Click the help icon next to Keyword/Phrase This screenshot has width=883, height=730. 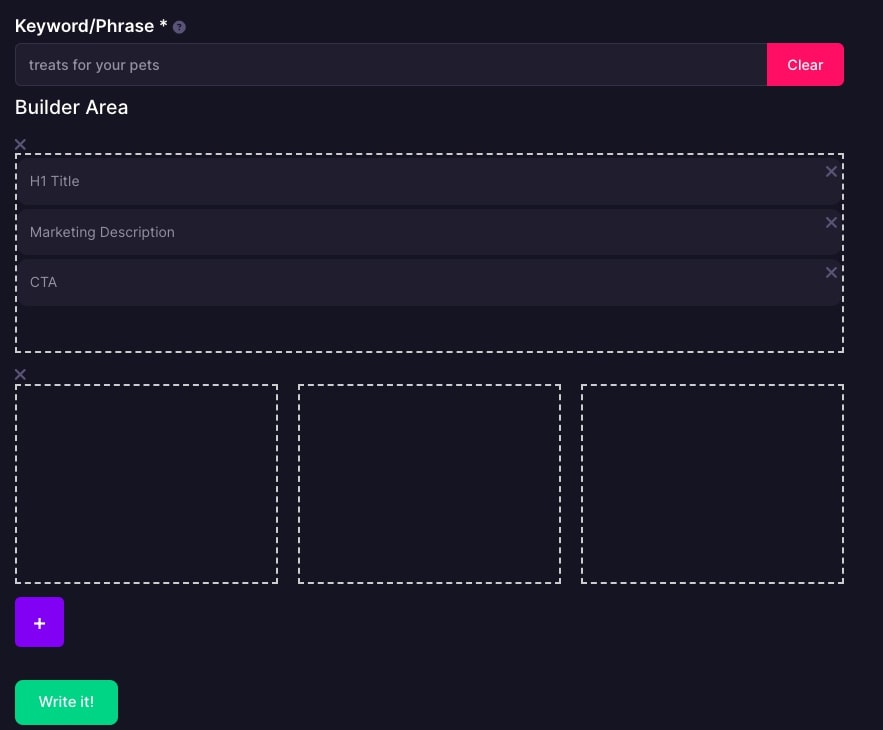pos(179,27)
